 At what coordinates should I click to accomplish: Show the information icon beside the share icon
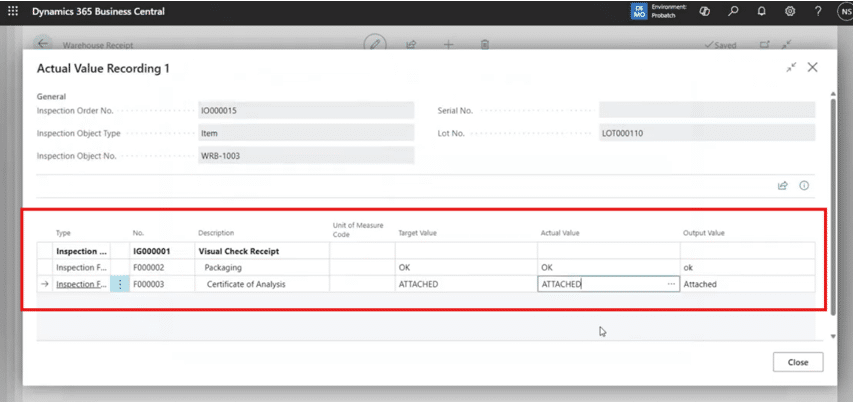coord(803,185)
